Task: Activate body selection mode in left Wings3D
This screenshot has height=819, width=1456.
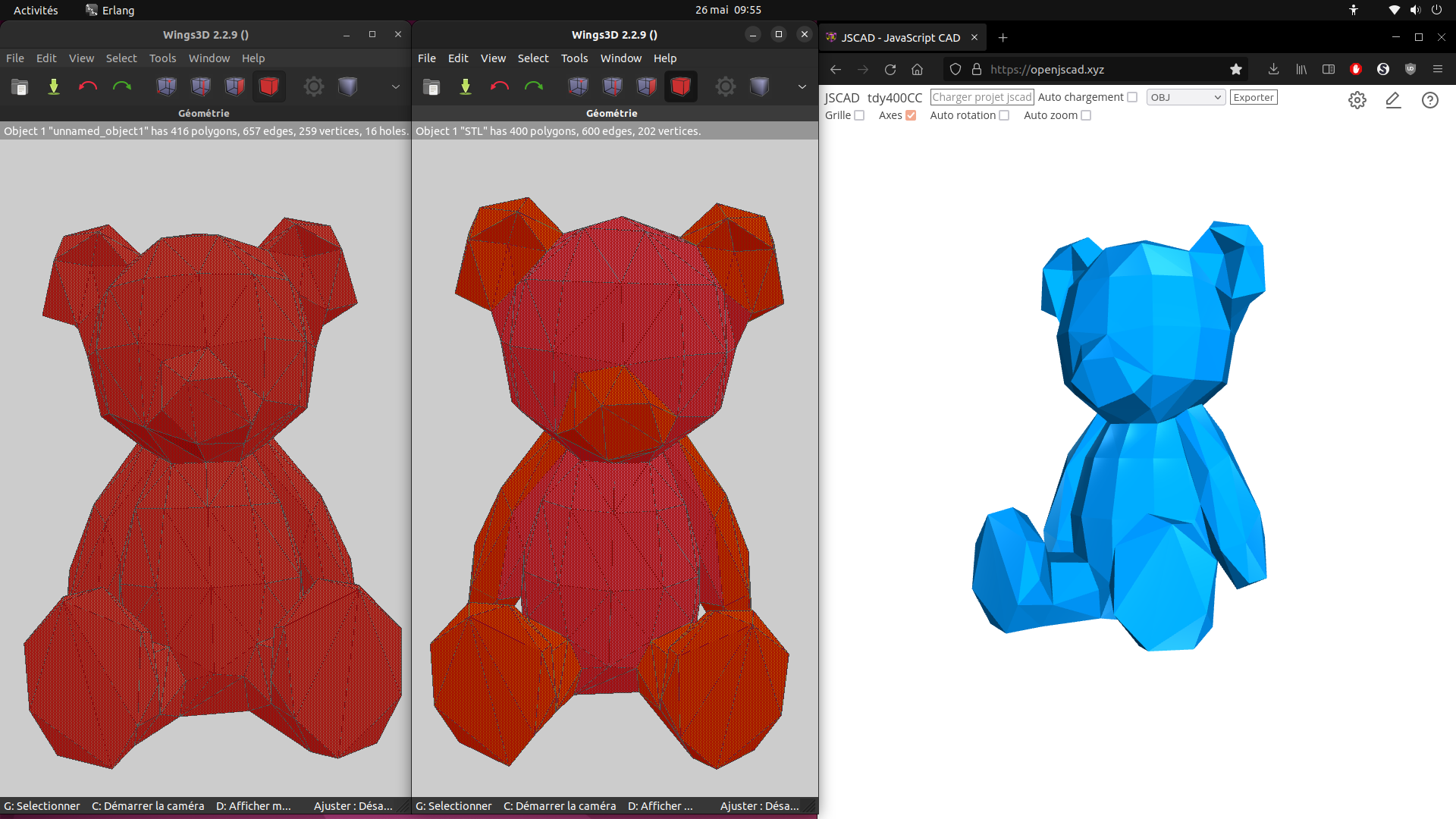Action: pos(269,86)
